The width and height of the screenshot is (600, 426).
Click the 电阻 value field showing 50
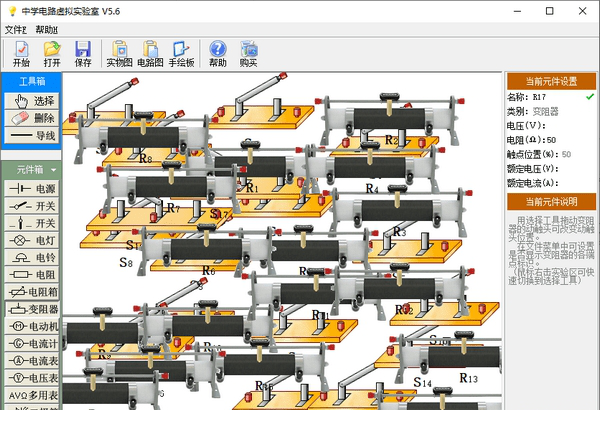(551, 140)
